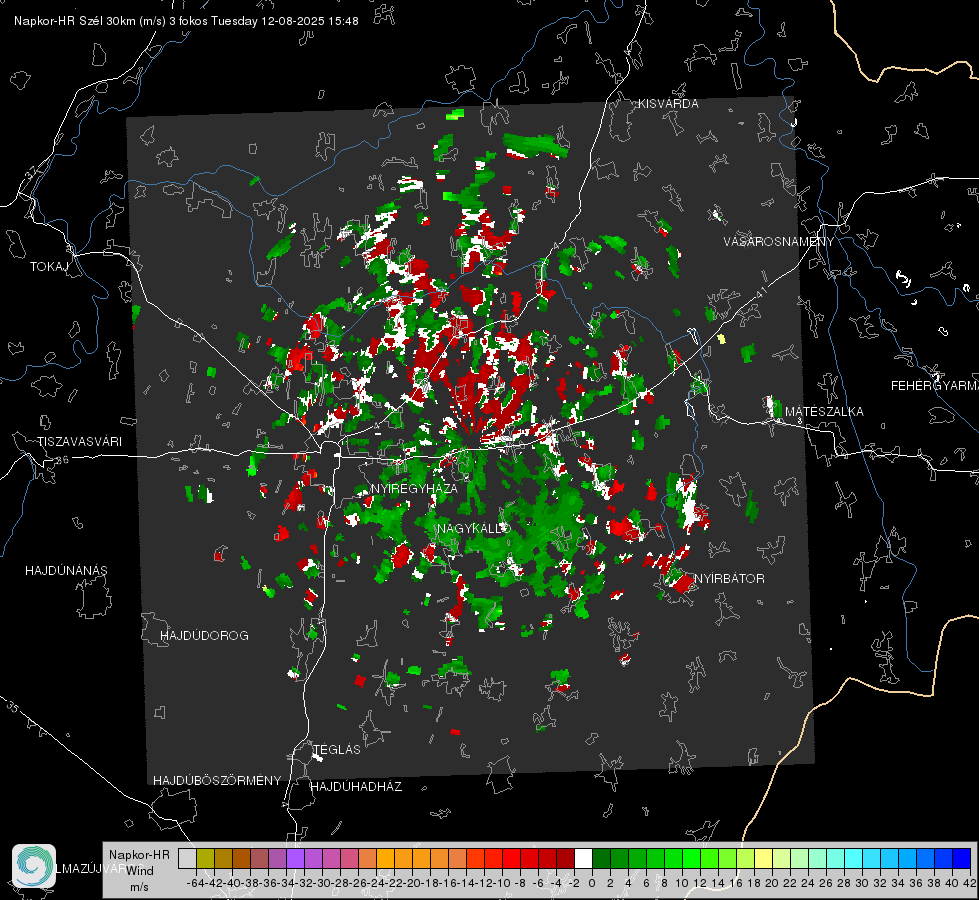Click the NAGYKÁLLÓ city label
This screenshot has height=900, width=979.
point(473,529)
